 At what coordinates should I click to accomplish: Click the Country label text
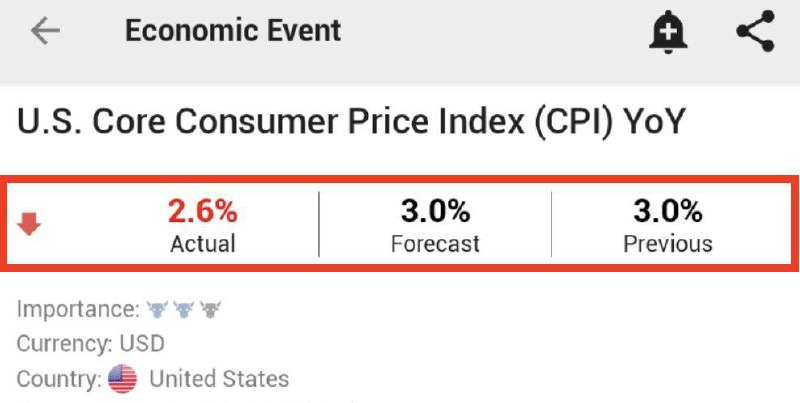(59, 380)
